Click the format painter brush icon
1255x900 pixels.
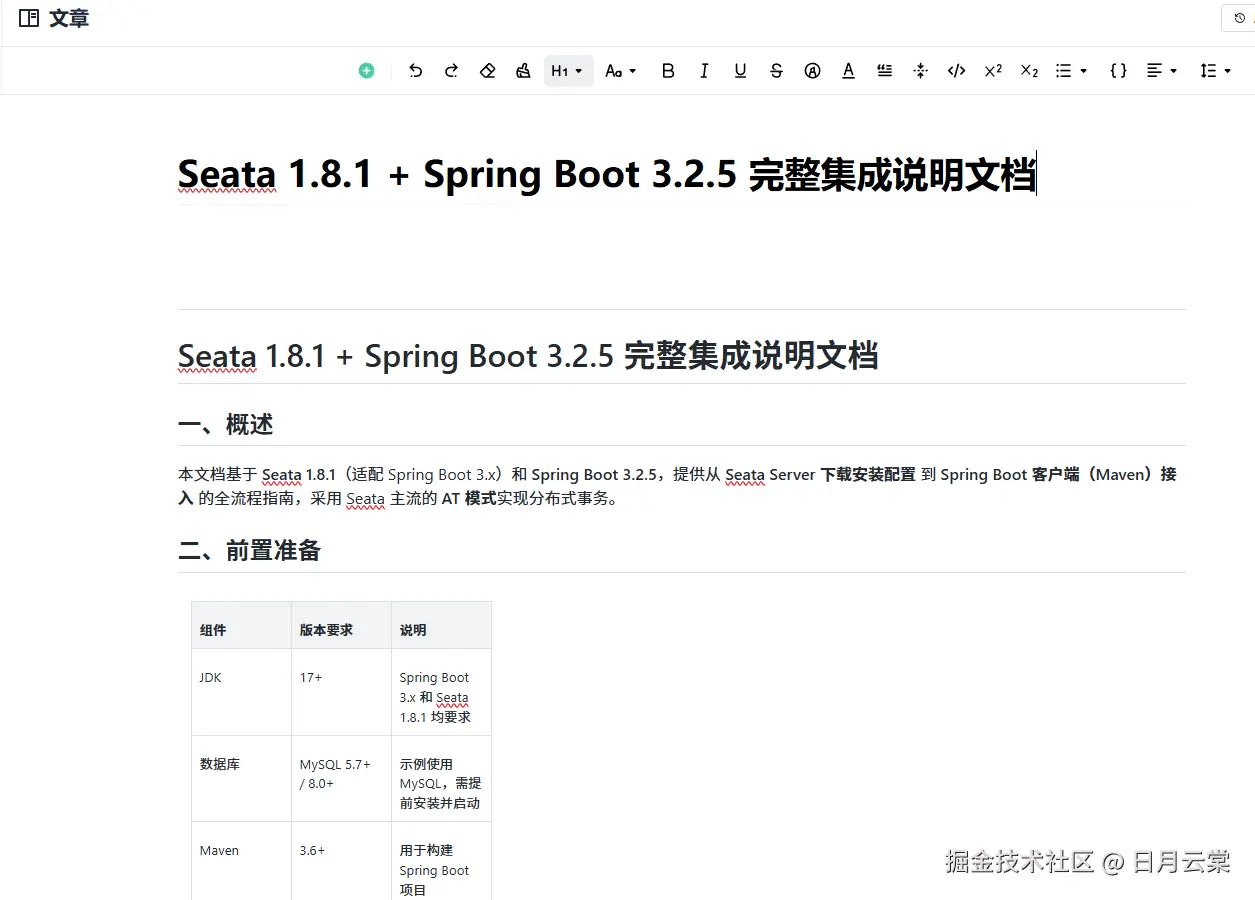click(x=523, y=71)
